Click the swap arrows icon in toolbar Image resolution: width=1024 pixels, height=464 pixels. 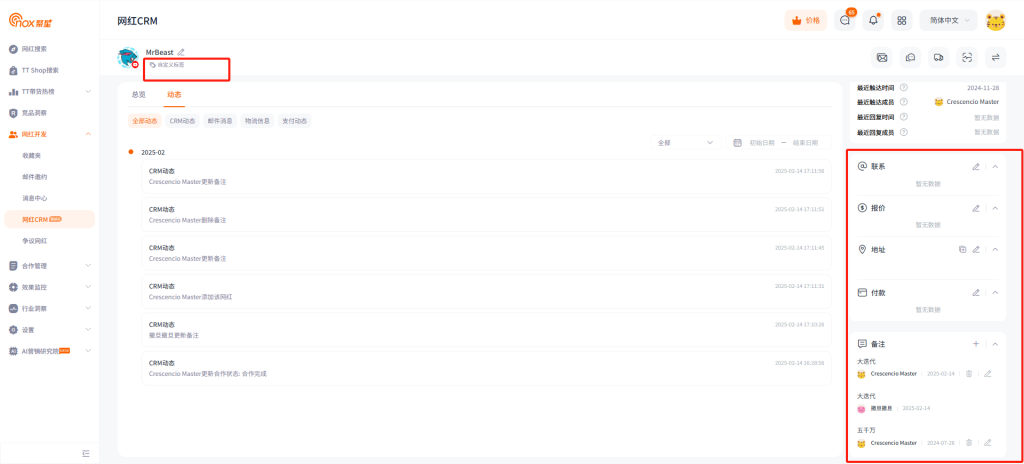click(x=995, y=57)
